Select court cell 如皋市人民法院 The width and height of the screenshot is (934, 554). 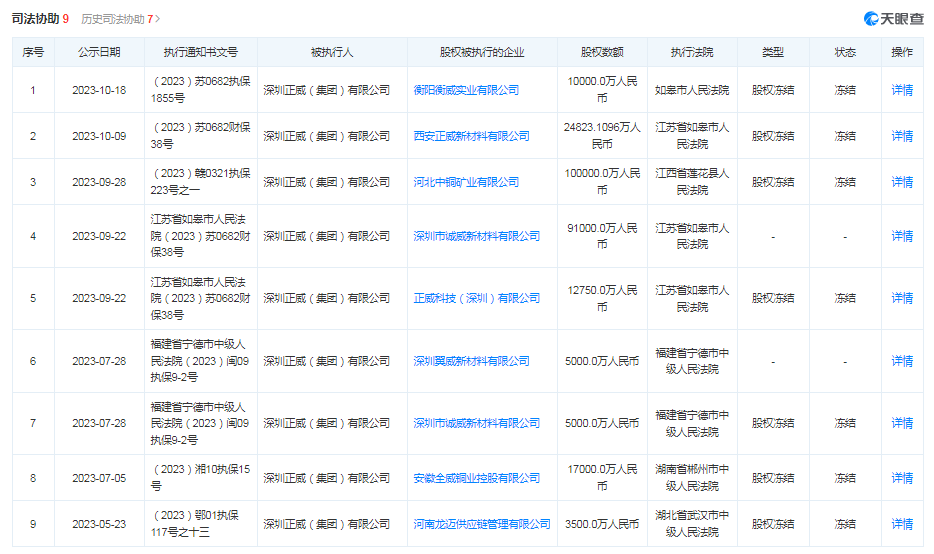(x=692, y=90)
